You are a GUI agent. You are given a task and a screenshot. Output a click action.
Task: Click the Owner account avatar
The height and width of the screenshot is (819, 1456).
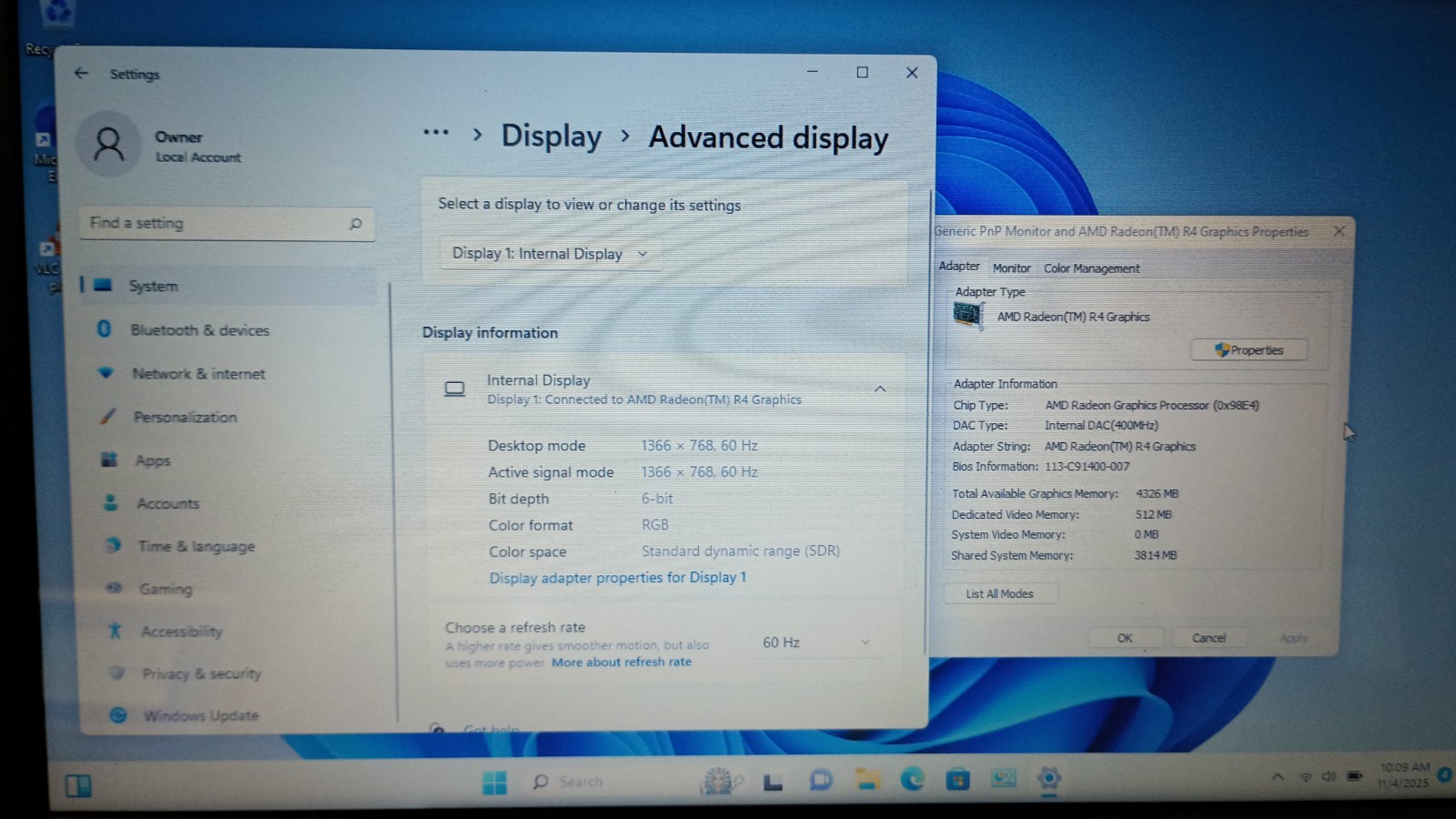tap(109, 144)
